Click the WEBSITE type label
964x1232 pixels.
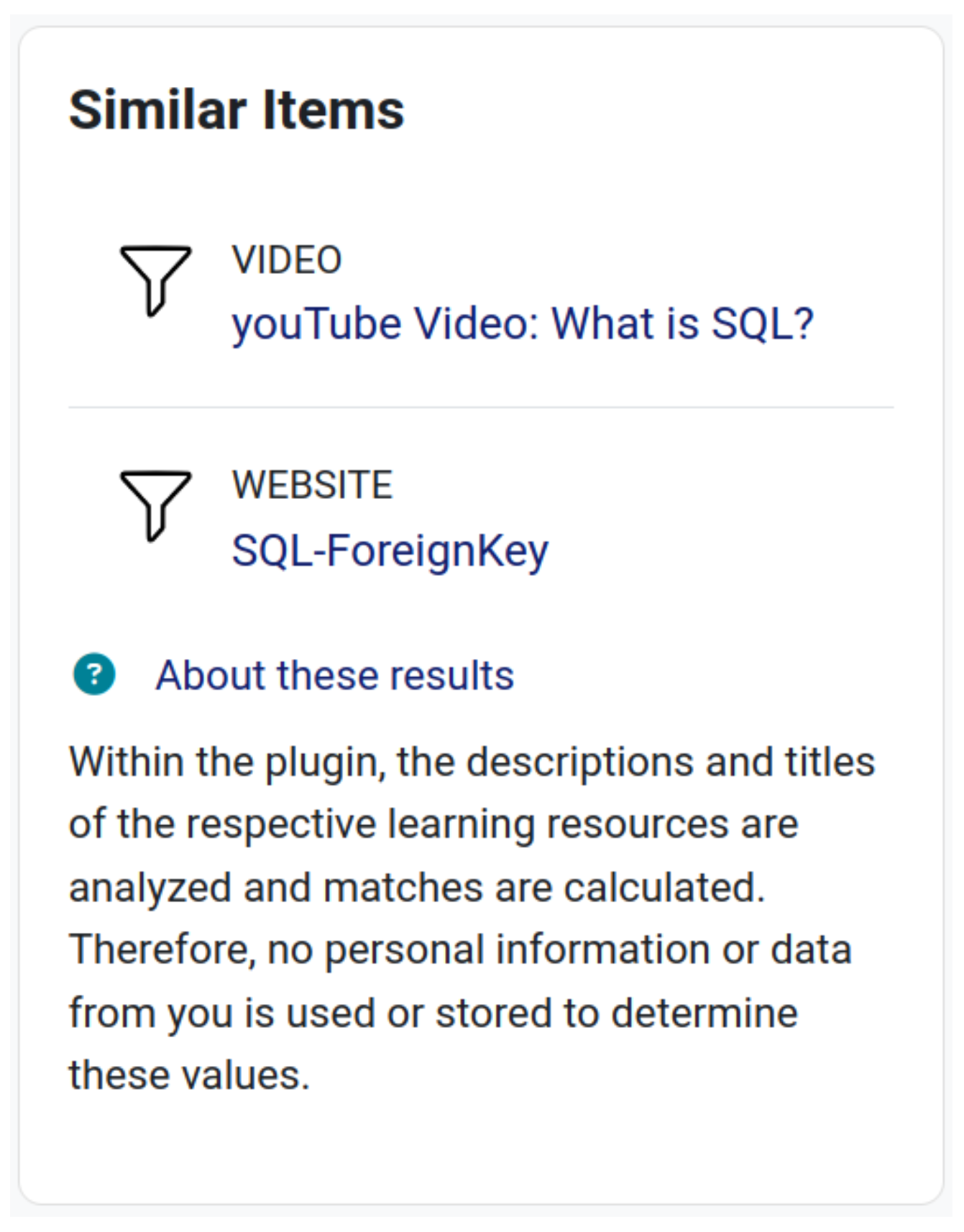[x=312, y=484]
